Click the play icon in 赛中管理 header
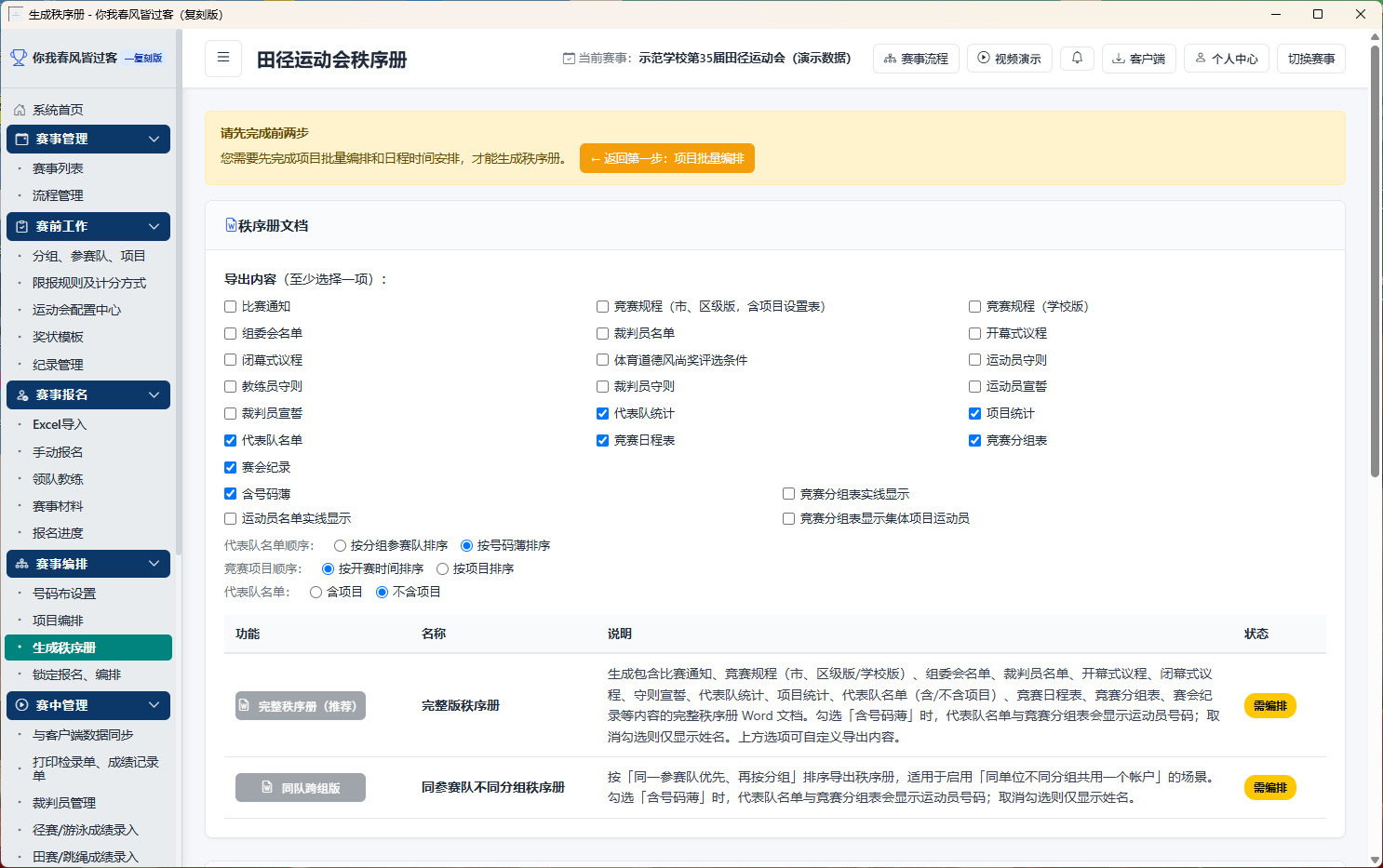The width and height of the screenshot is (1383, 868). 22,705
